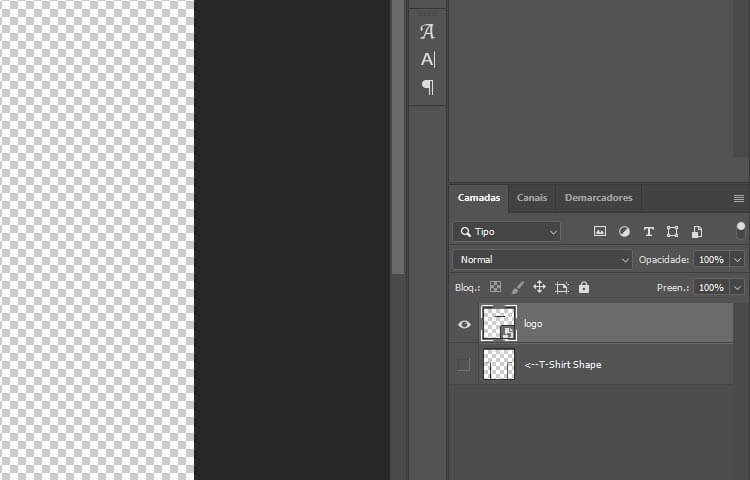
Task: Lock transparent pixels on layer
Action: (x=495, y=287)
